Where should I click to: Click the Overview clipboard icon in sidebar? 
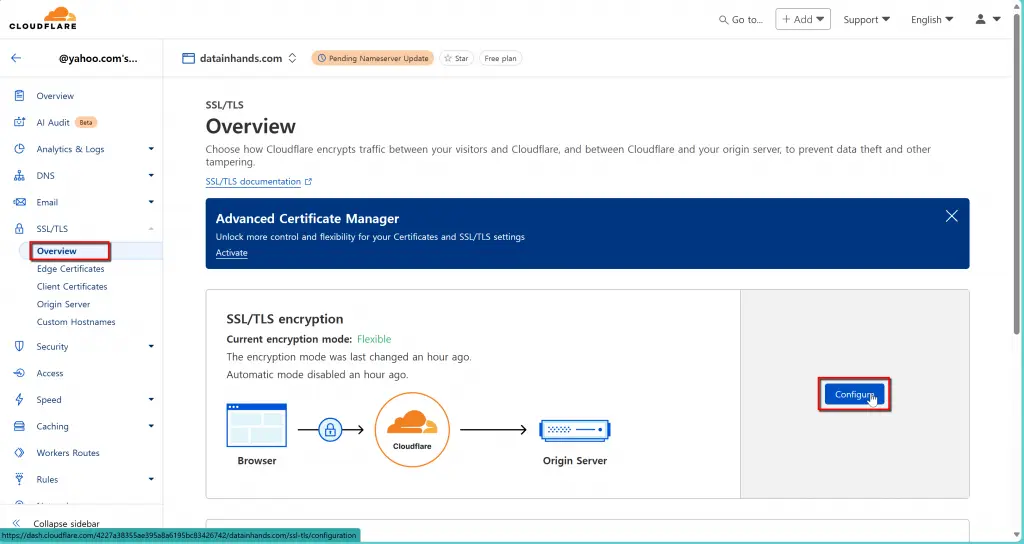tap(20, 96)
